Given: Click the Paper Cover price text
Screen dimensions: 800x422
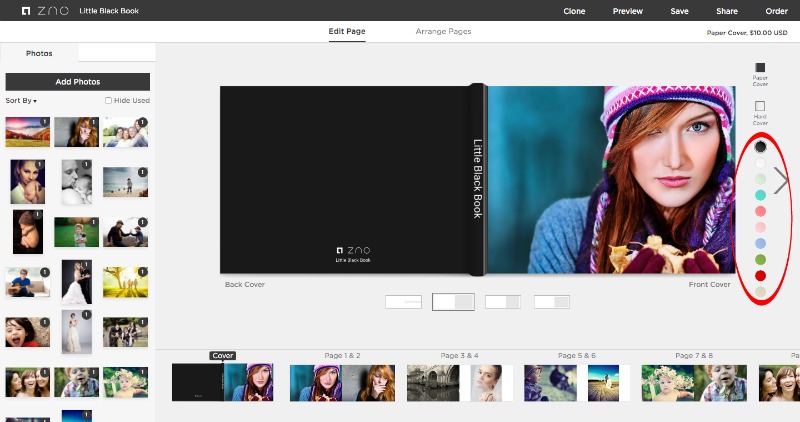Looking at the screenshot, I should [x=746, y=33].
